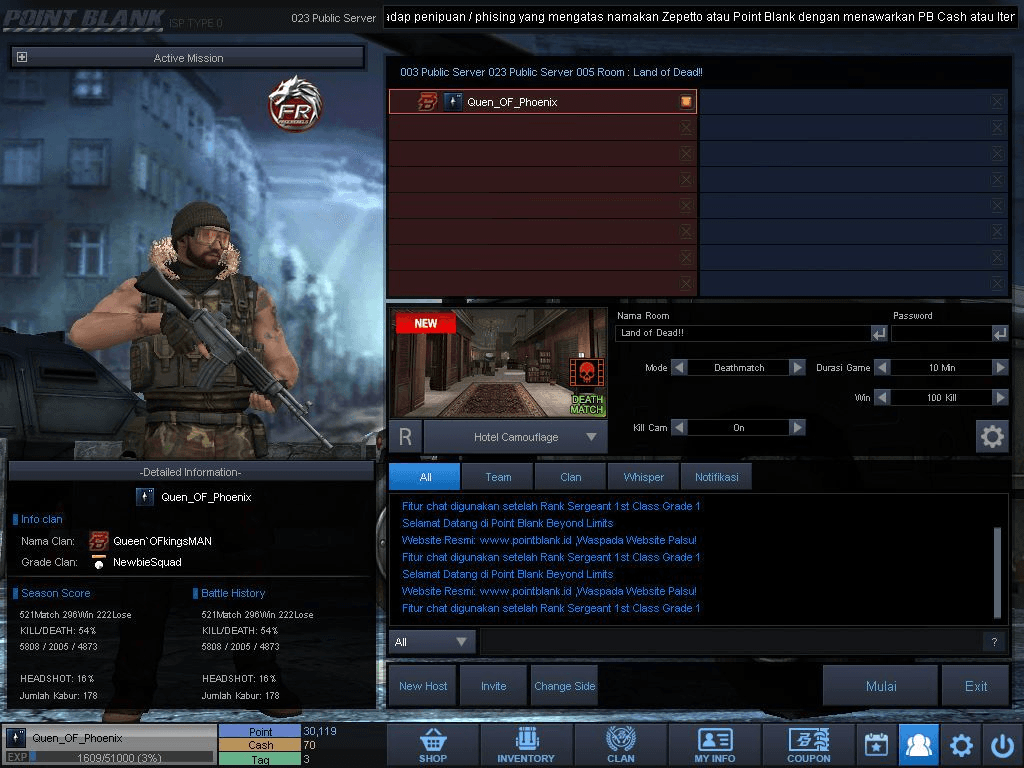Click the orange host badge beside Quen_OF_Phoenix
Screen dimensions: 1024x768
(686, 101)
